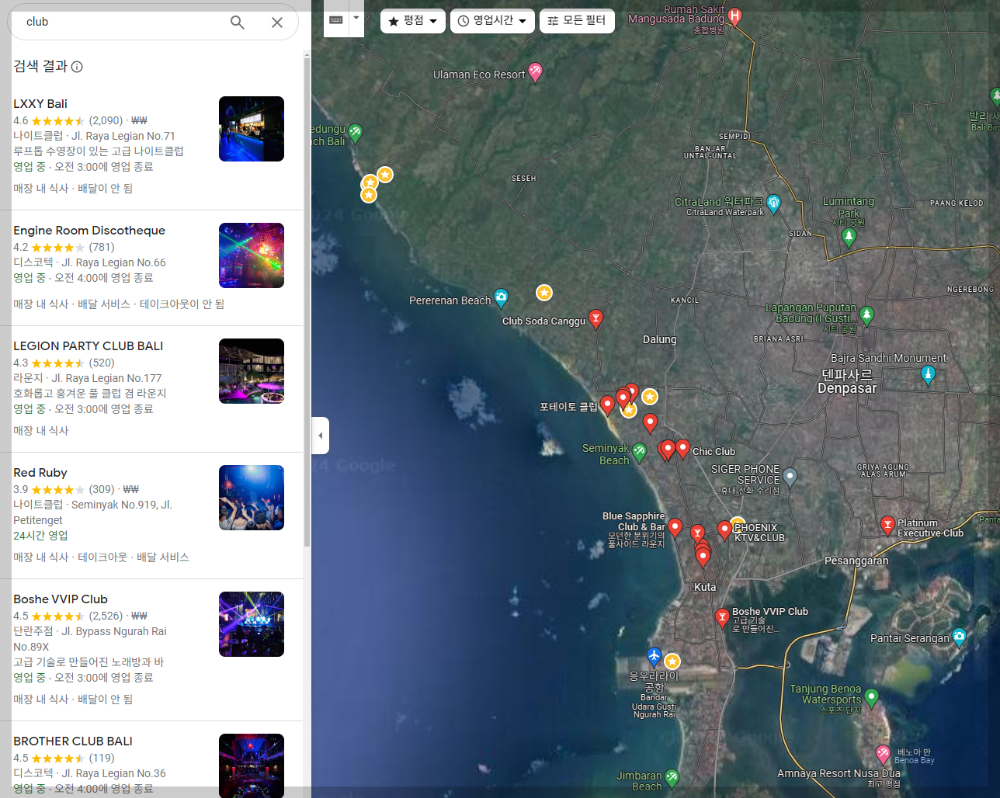The height and width of the screenshot is (798, 1000).
Task: Click the Amnaya Resort Nusa Dua label
Action: coord(839,773)
